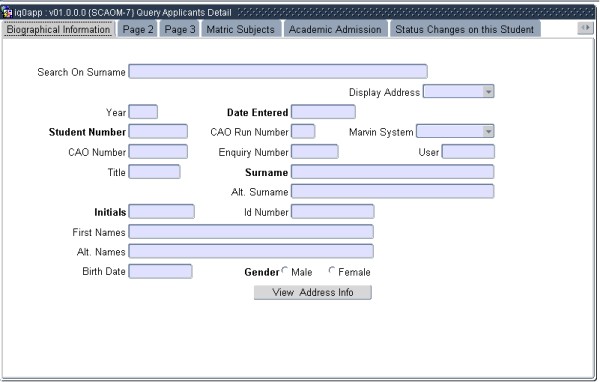Viewport: 600px width, 382px height.
Task: Click the Date Entered label
Action: (258, 113)
